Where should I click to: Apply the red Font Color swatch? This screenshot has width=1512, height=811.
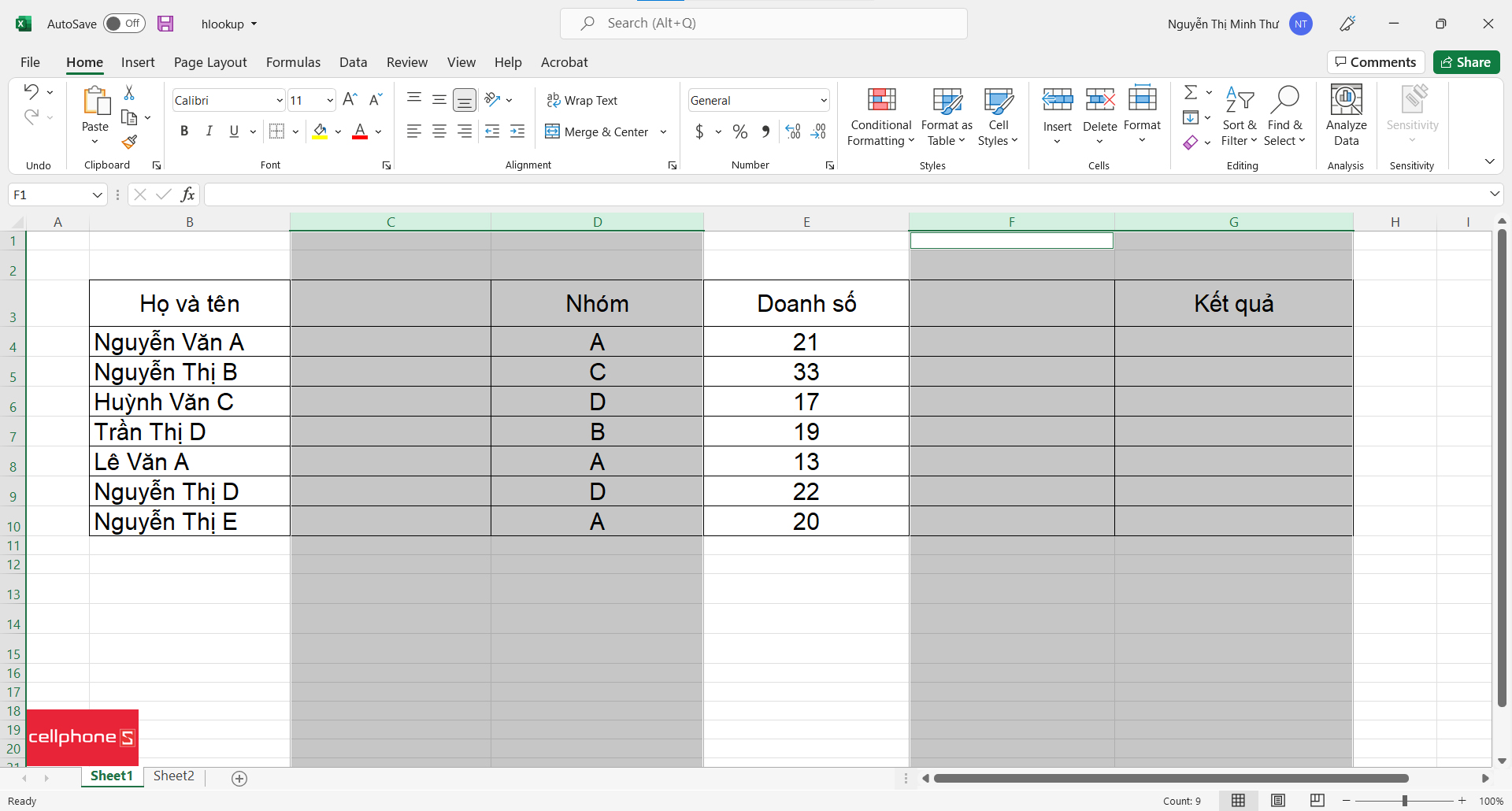tap(360, 131)
